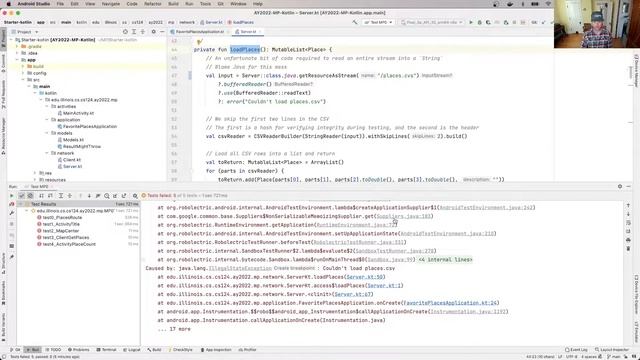Open the File menu
Image resolution: width=640 pixels, height=360 pixels.
pyautogui.click(x=60, y=4)
